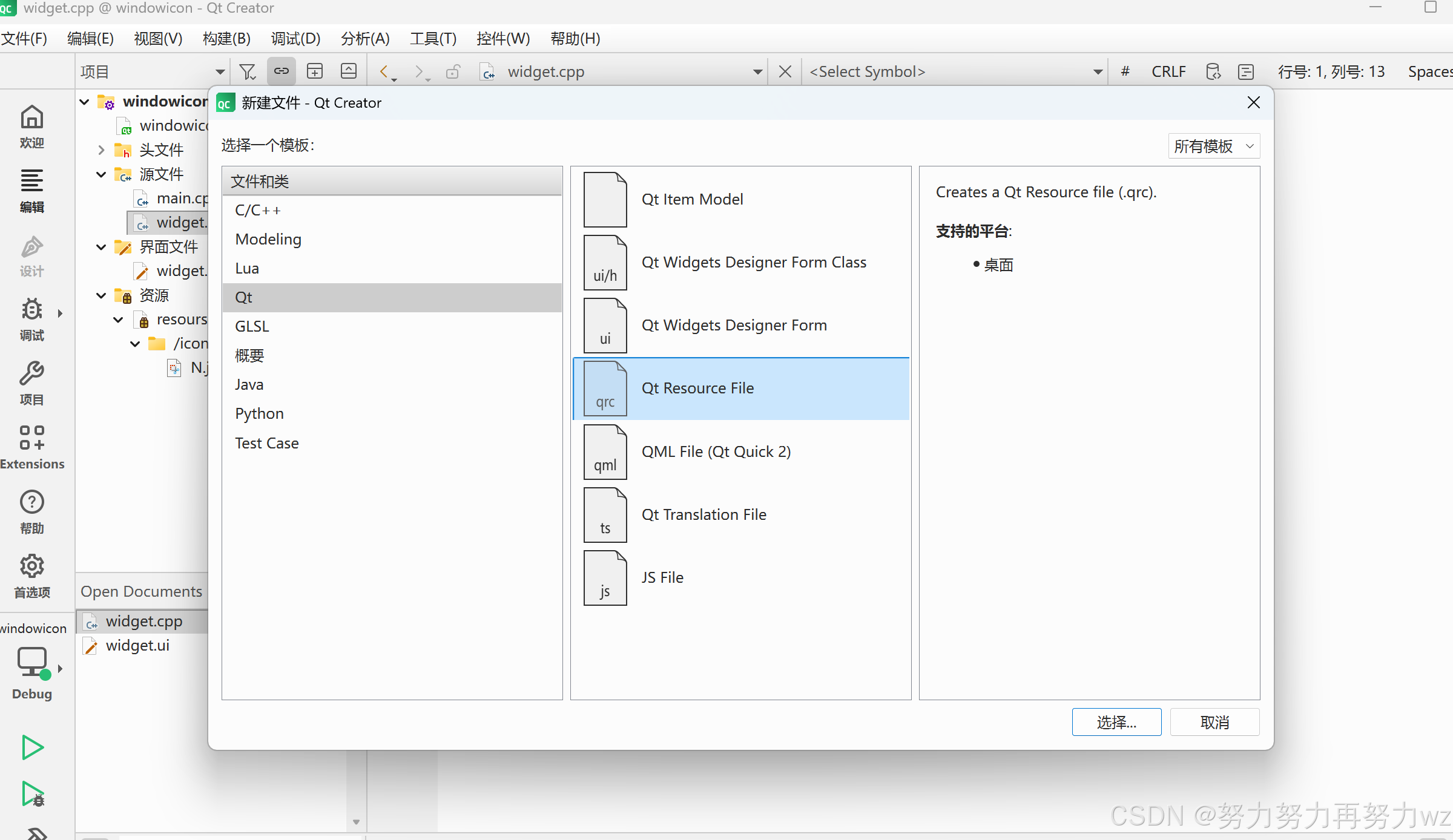Viewport: 1453px width, 840px height.
Task: Select the C/C++ category
Action: 392,210
